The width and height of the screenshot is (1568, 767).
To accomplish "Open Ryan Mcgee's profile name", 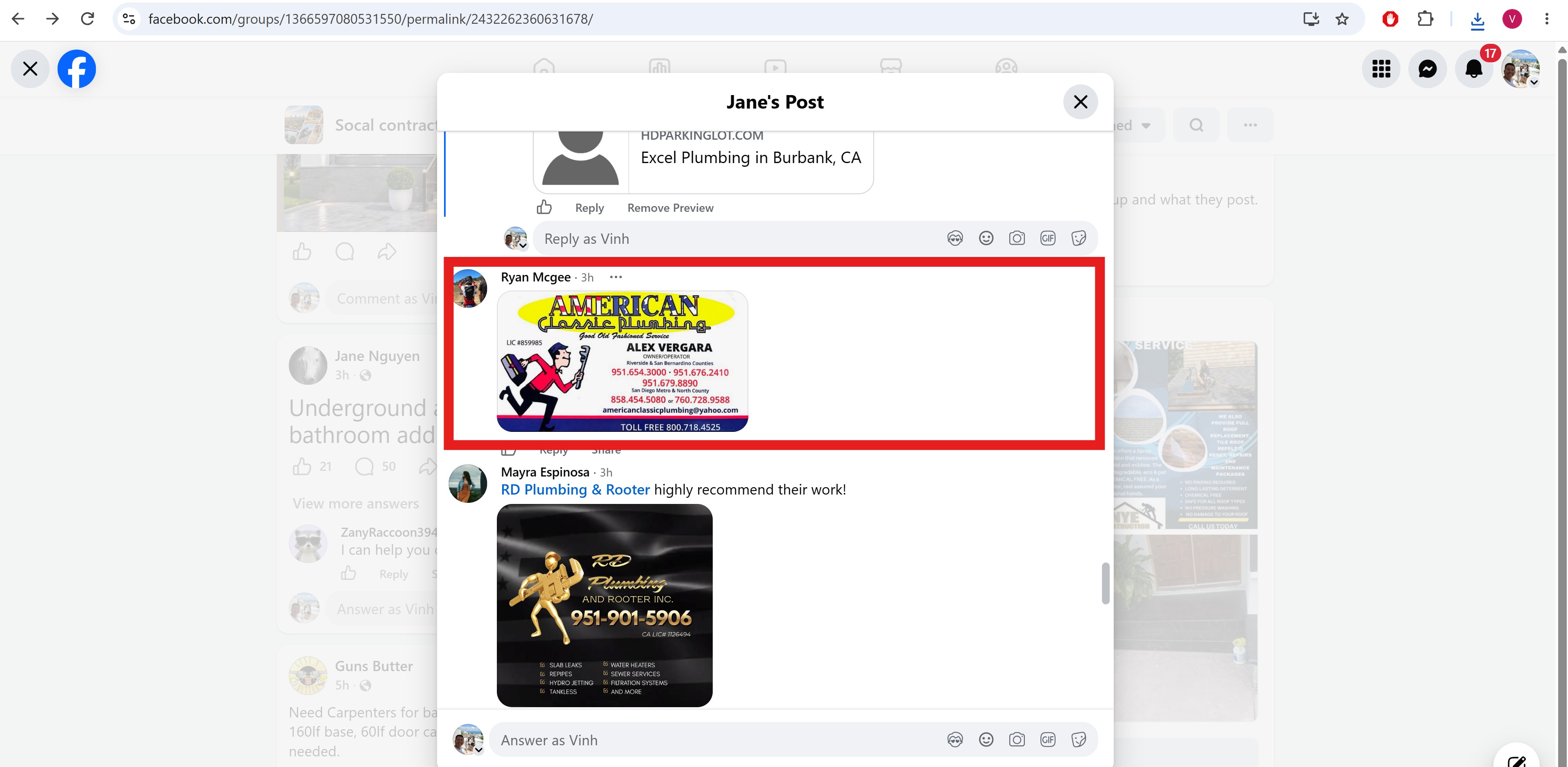I will coord(536,277).
